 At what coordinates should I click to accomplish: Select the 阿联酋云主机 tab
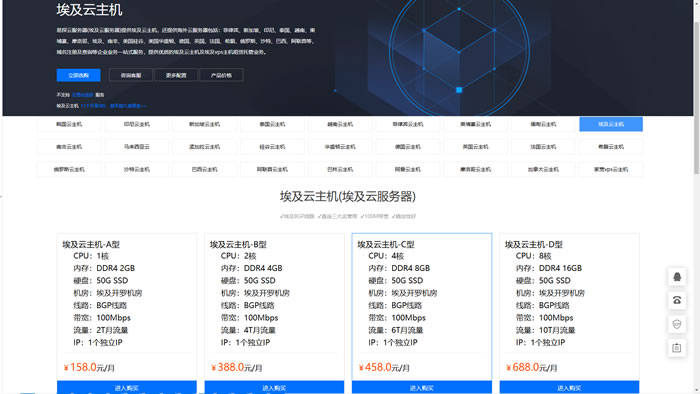[272, 170]
